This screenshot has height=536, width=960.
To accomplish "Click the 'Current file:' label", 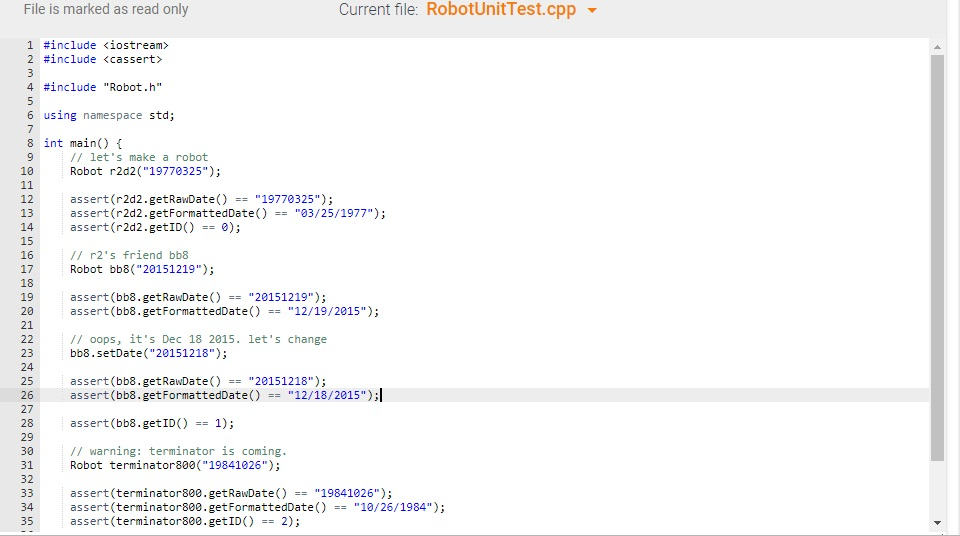I will pos(378,10).
